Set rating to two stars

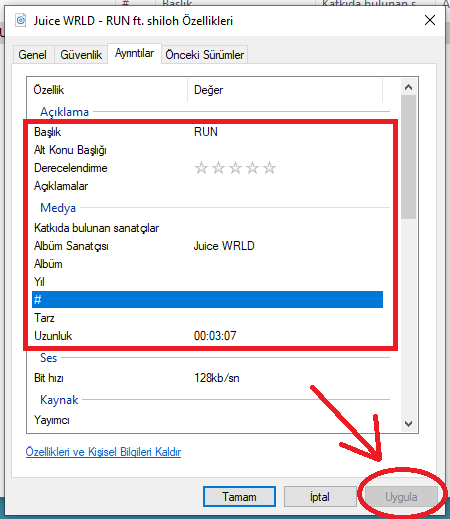pyautogui.click(x=218, y=168)
